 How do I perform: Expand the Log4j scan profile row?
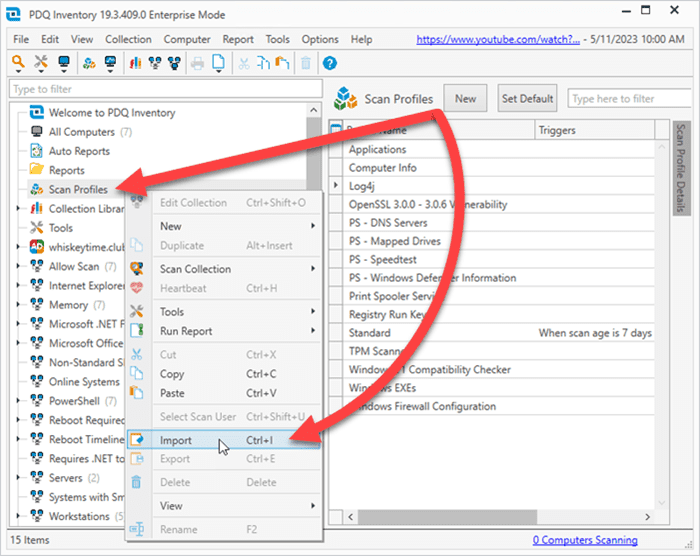tap(336, 185)
